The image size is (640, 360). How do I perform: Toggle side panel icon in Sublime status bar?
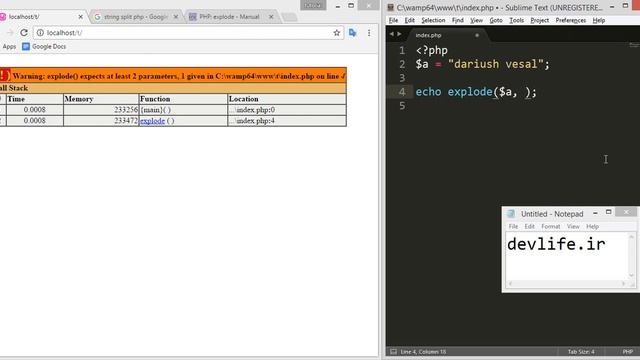393,351
